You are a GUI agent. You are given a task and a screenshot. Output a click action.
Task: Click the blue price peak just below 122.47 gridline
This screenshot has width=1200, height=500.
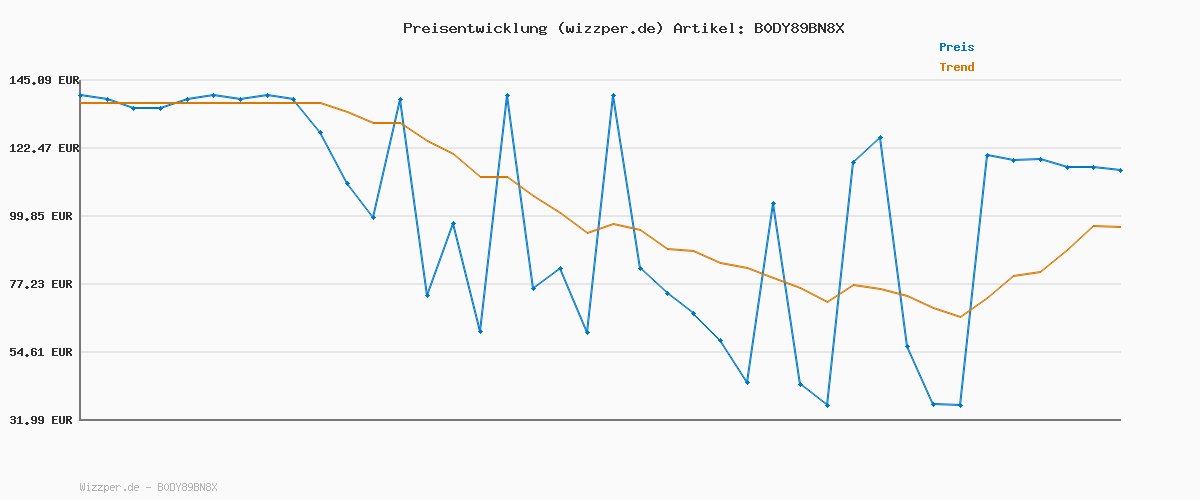coord(880,137)
